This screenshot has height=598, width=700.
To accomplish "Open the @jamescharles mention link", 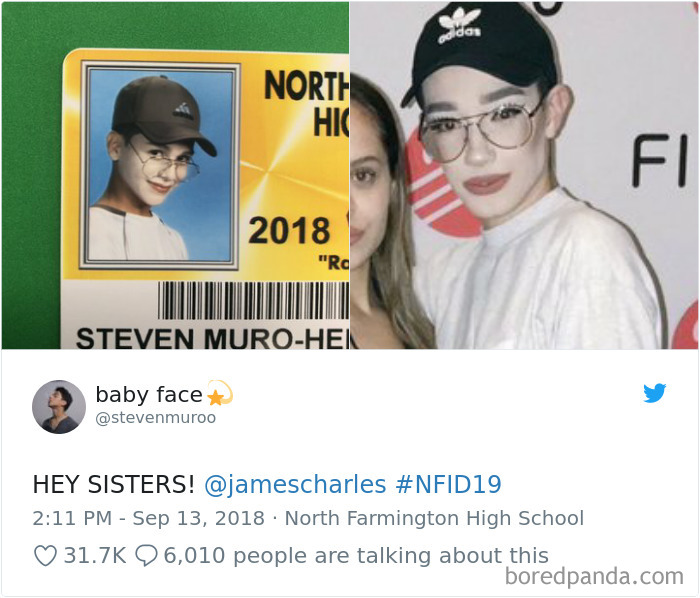I will [x=295, y=484].
